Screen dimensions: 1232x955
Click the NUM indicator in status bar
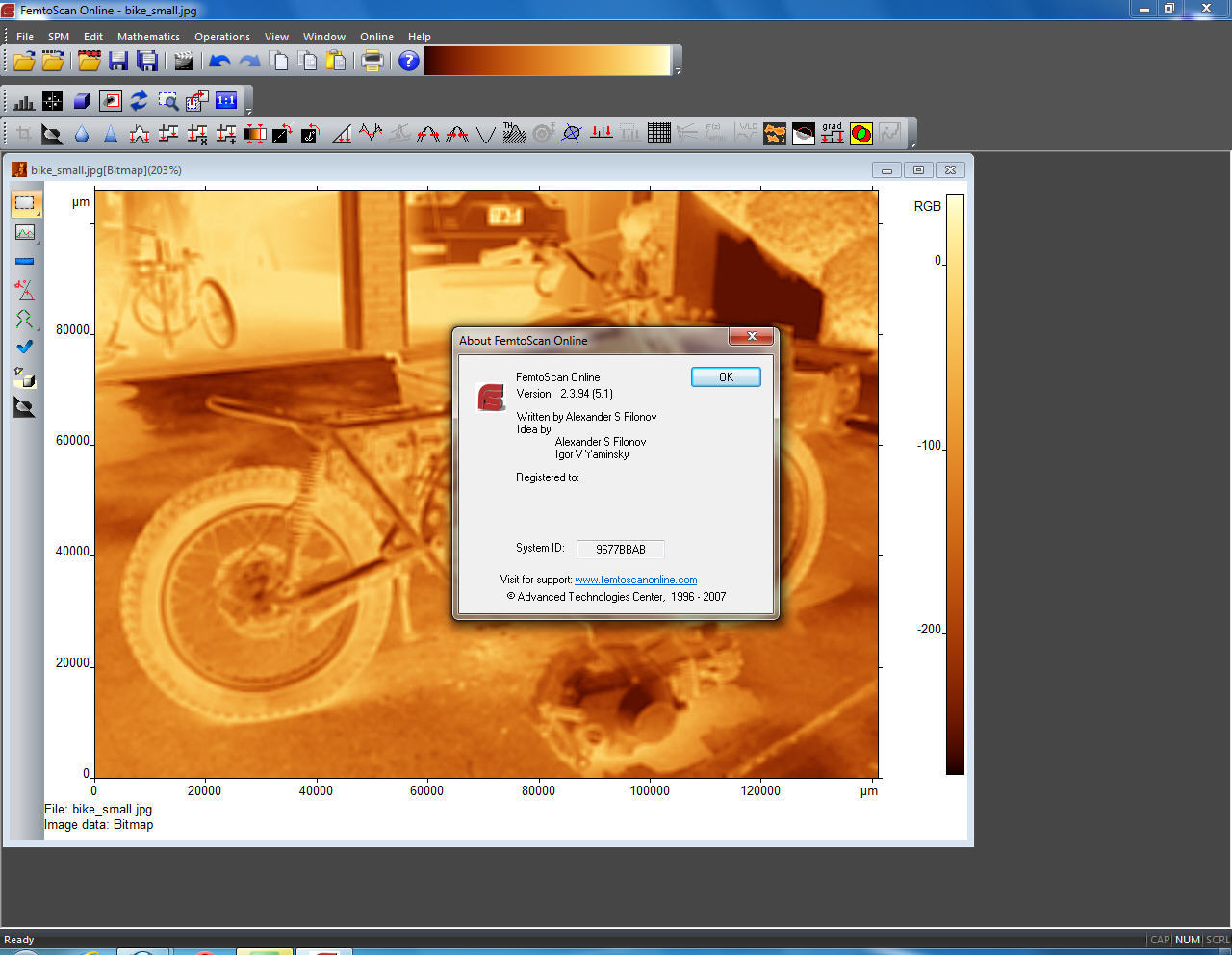point(1188,940)
